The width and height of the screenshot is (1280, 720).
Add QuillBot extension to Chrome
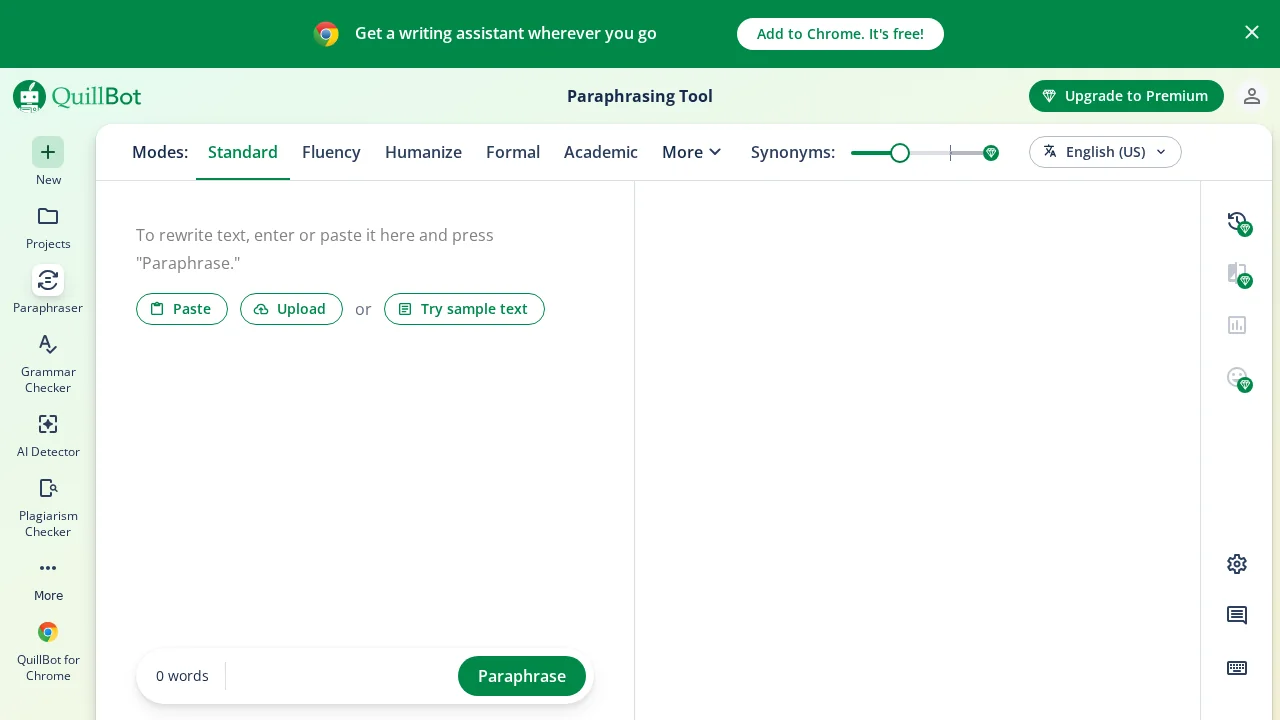pos(840,33)
